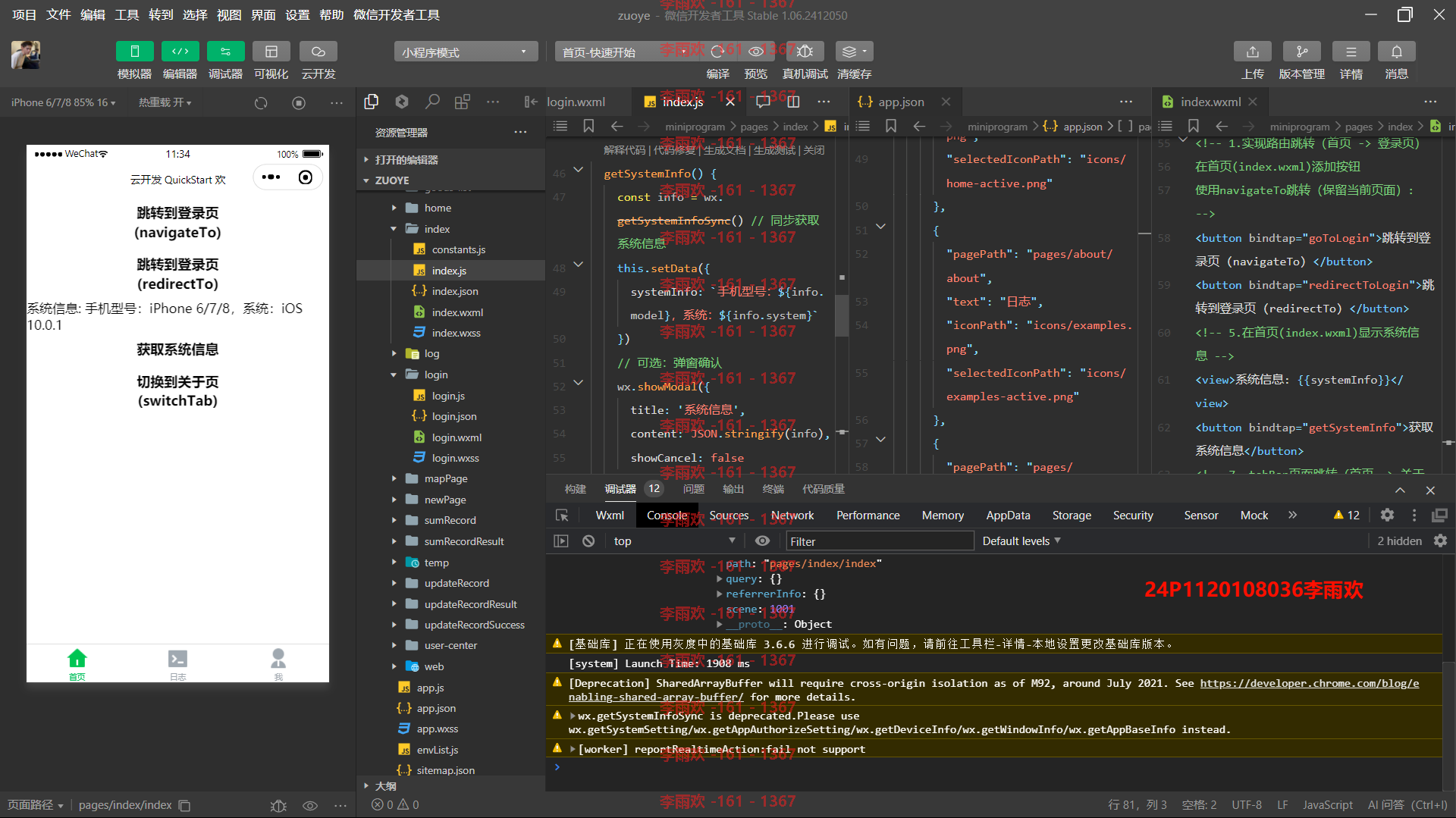Split the index.js editor view
Viewport: 1456px width, 818px height.
coord(793,102)
